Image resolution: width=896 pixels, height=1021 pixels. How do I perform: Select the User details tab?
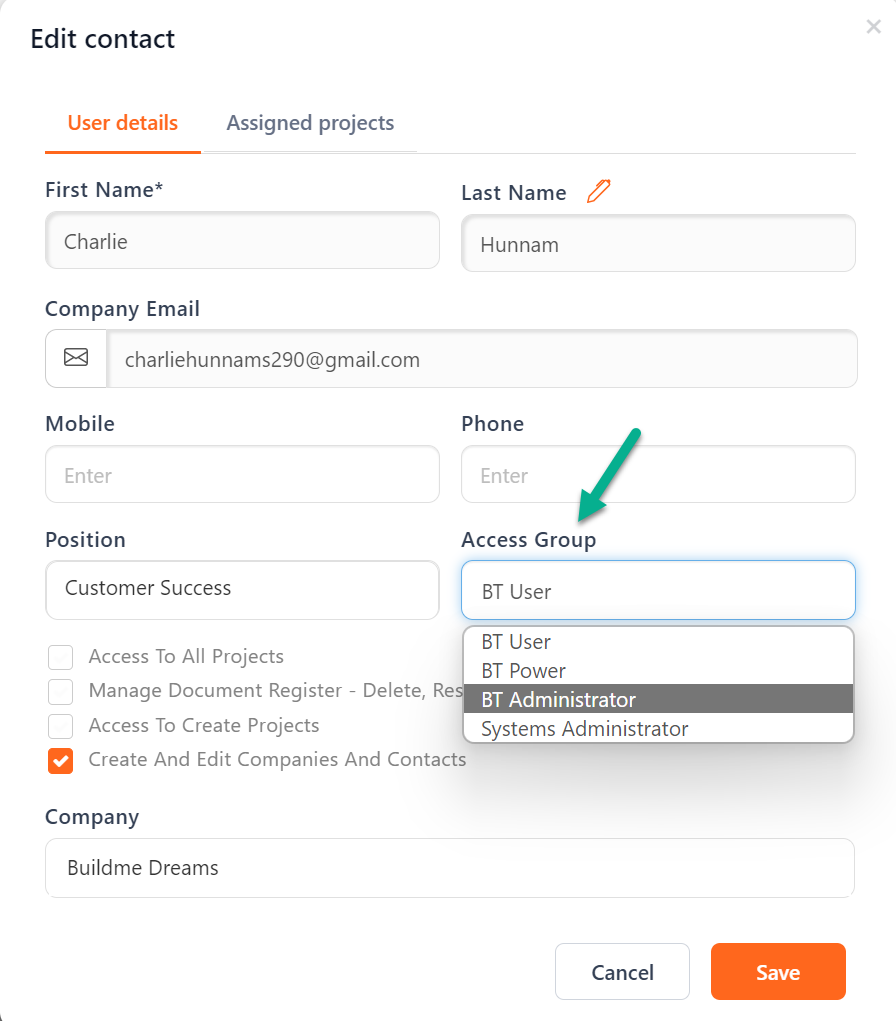(x=122, y=122)
